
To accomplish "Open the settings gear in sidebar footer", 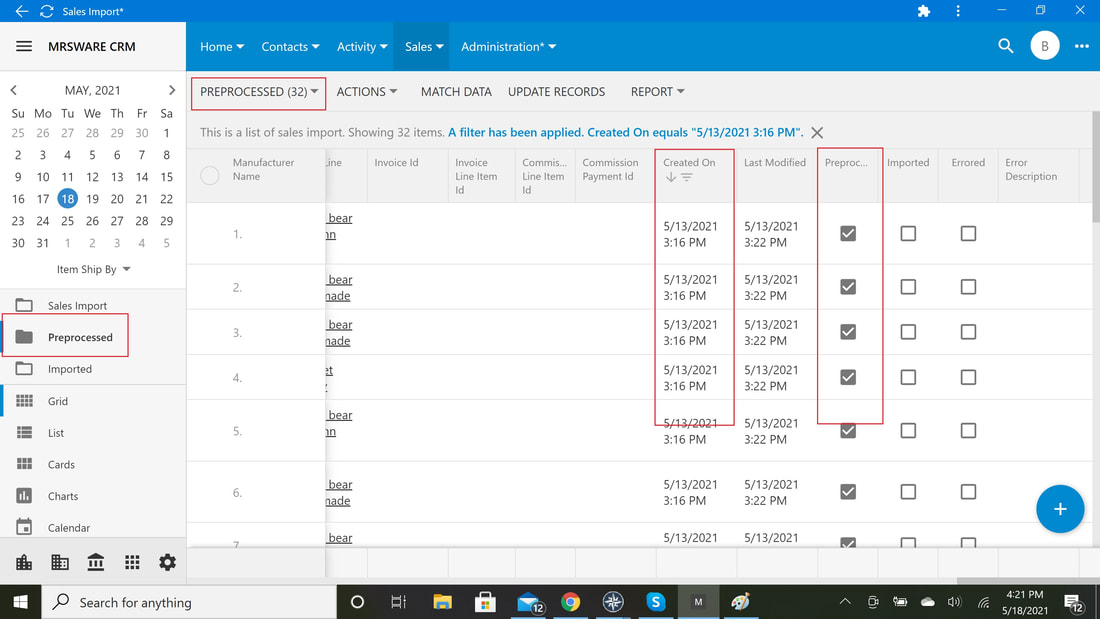I will coord(167,562).
